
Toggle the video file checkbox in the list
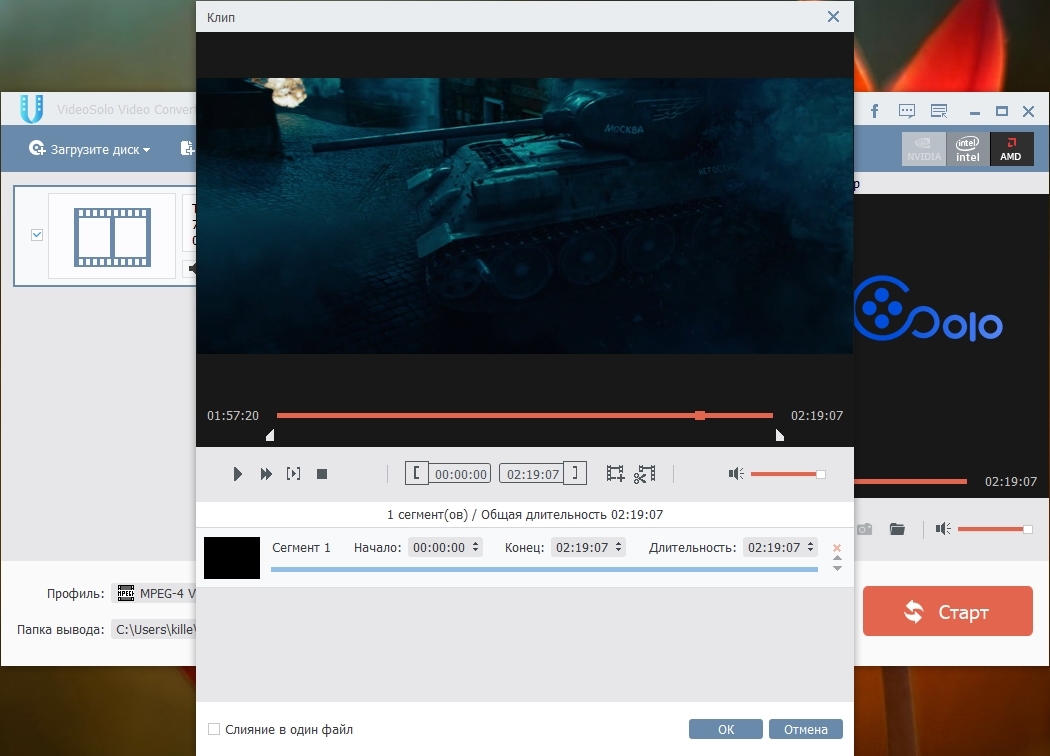coord(37,235)
